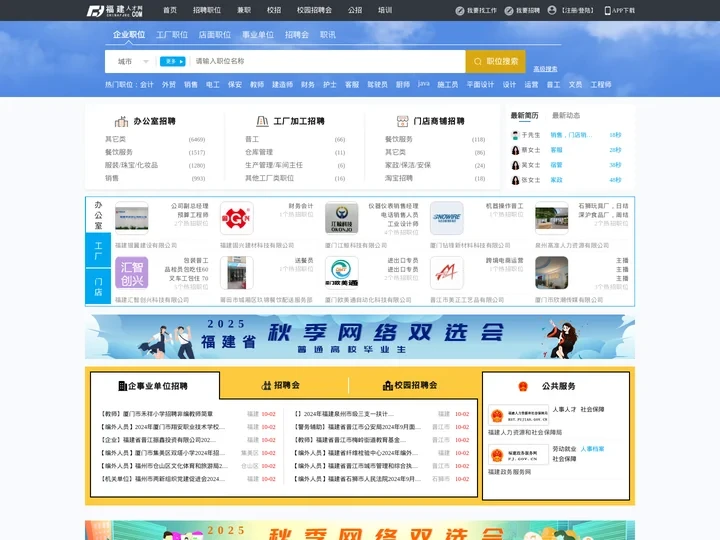Viewport: 720px width, 540px height.
Task: Click the 福建人才网 site logo
Action: (115, 11)
